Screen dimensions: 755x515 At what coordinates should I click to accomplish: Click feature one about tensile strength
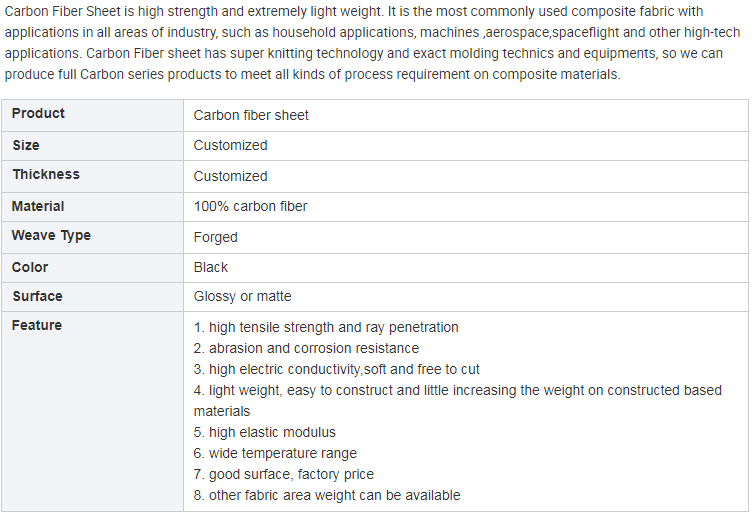tap(326, 327)
